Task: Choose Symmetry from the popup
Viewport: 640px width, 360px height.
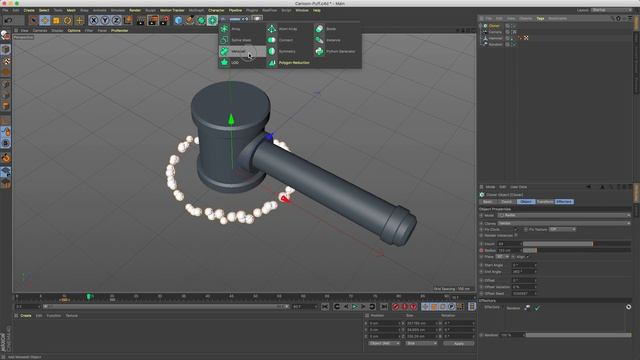Action: click(289, 51)
